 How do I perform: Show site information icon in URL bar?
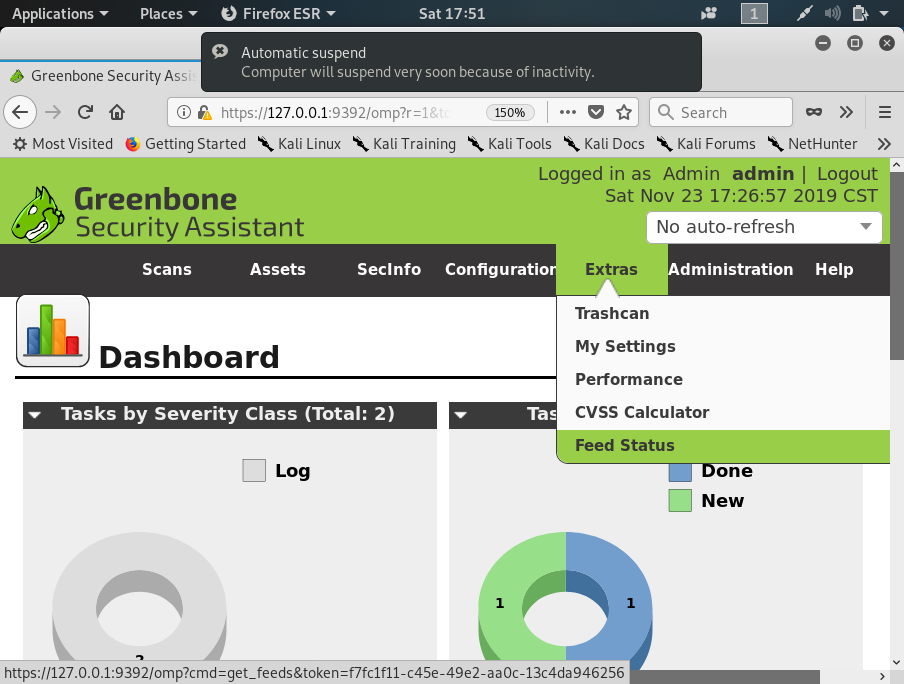[x=183, y=112]
